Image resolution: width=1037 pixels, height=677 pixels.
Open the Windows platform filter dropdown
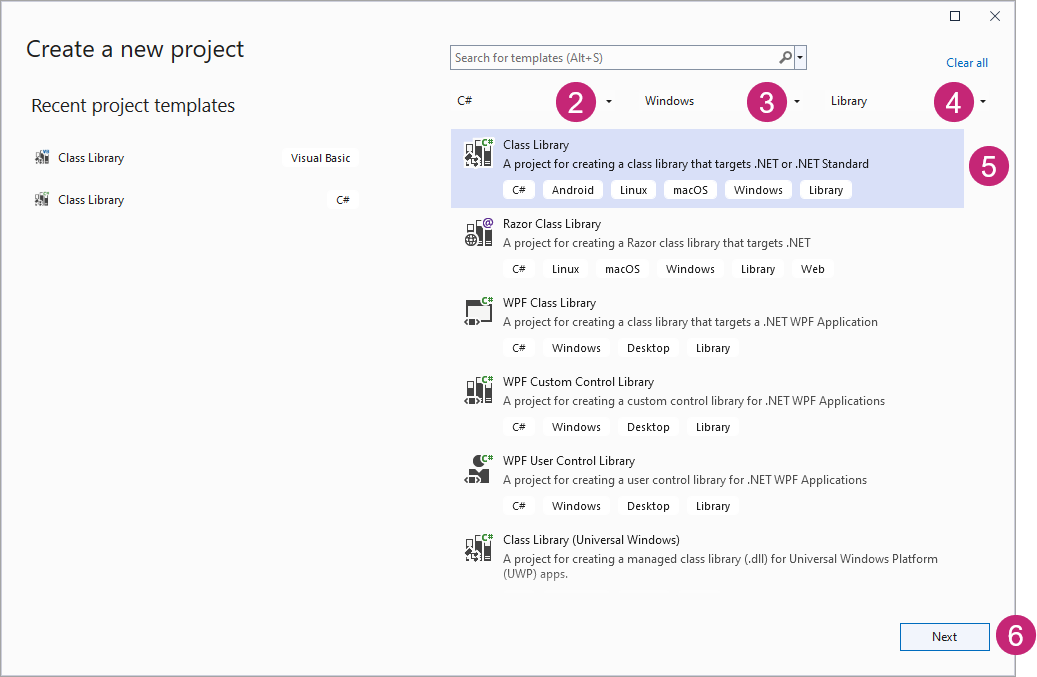[797, 101]
